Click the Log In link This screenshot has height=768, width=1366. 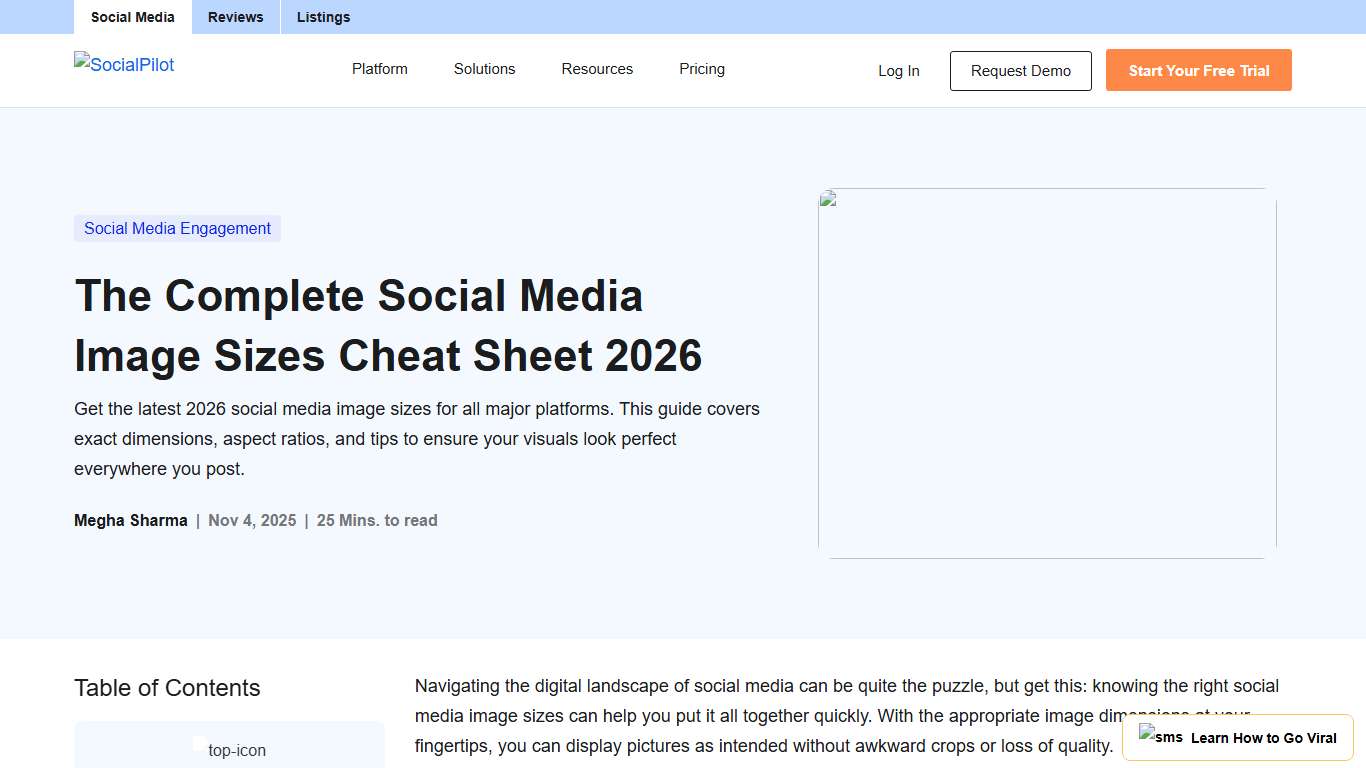point(898,70)
